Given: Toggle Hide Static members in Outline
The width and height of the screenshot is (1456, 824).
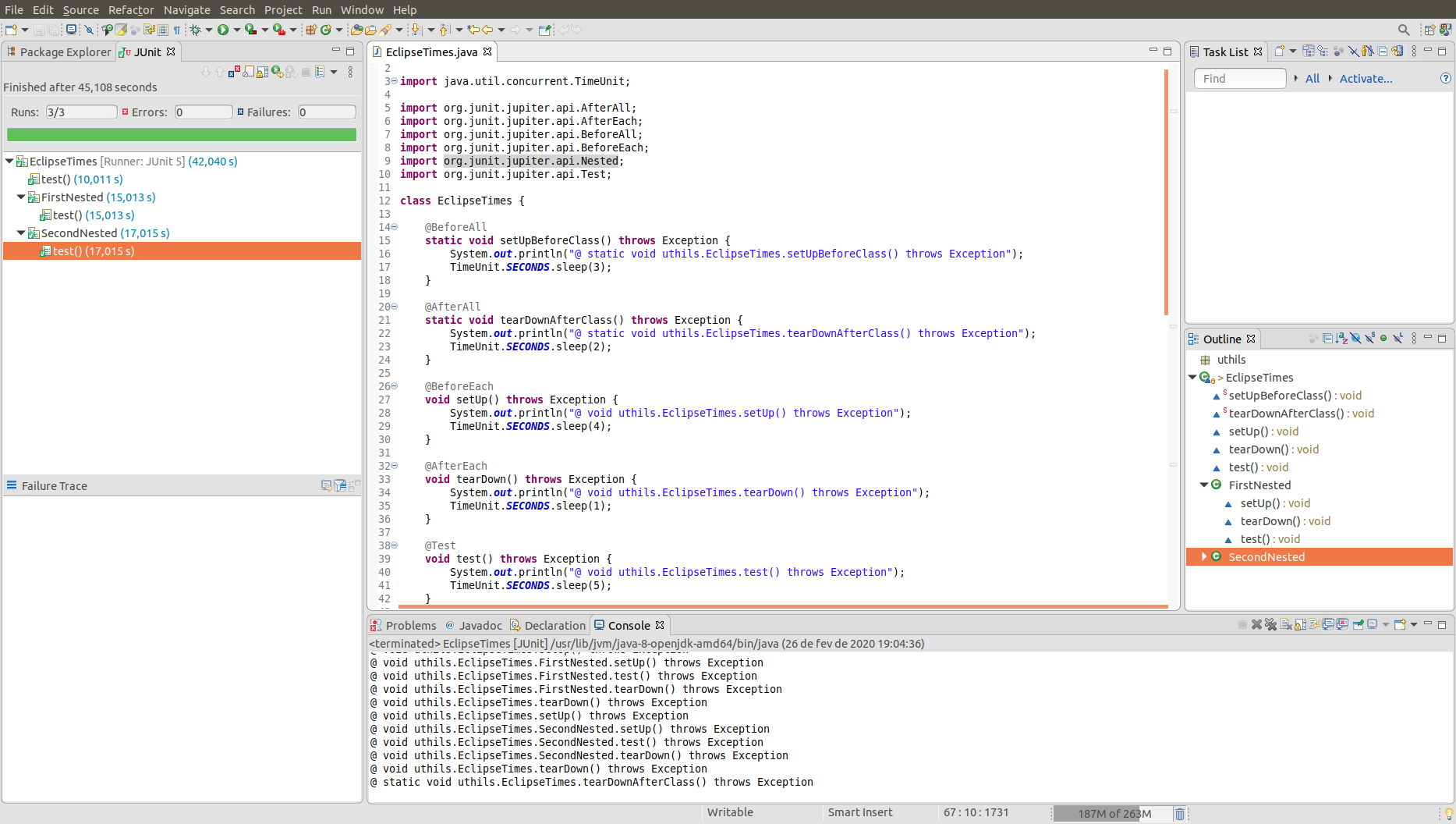Looking at the screenshot, I should tap(1369, 339).
